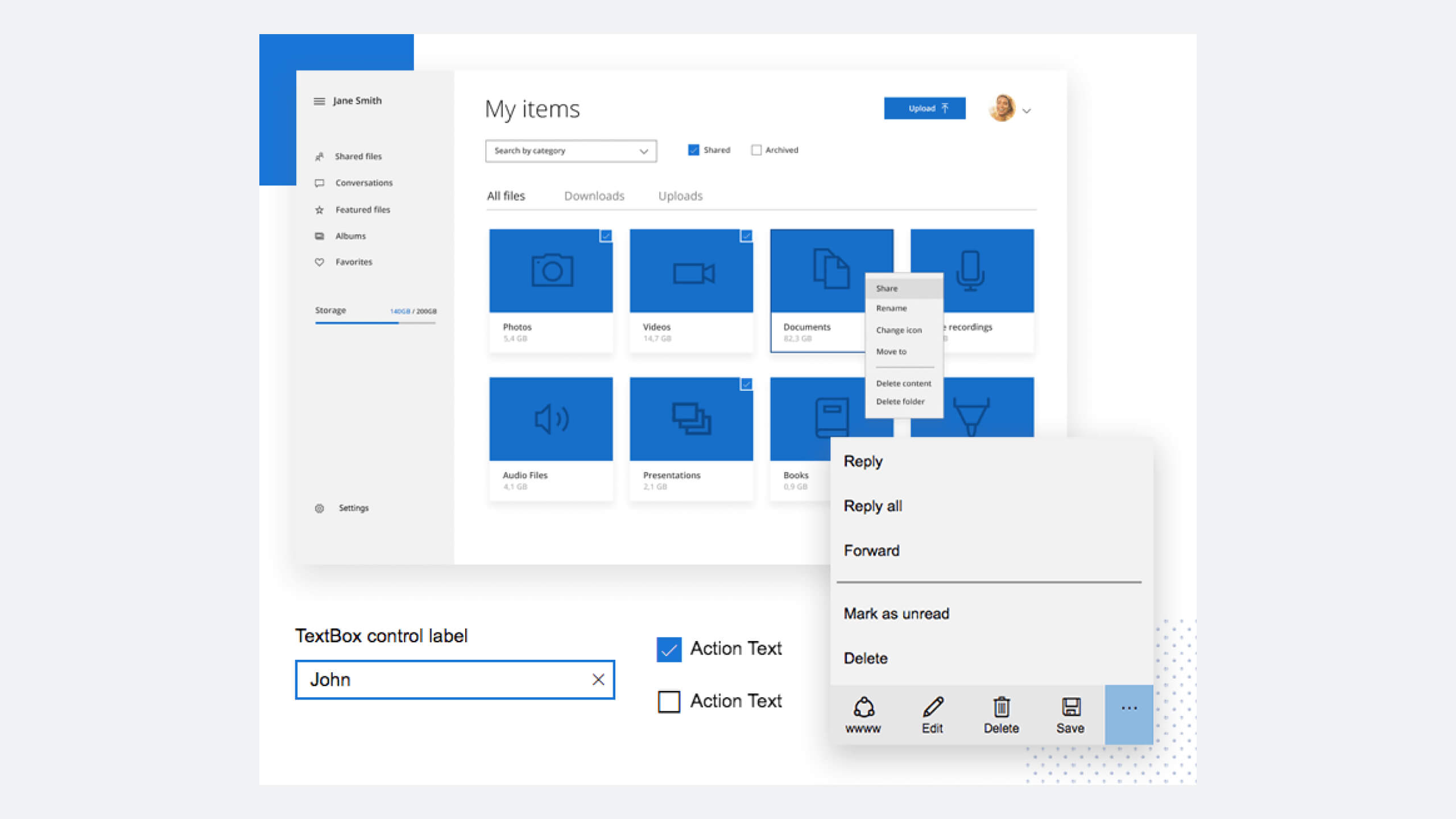
Task: Open the Search by category dropdown
Action: click(x=570, y=151)
